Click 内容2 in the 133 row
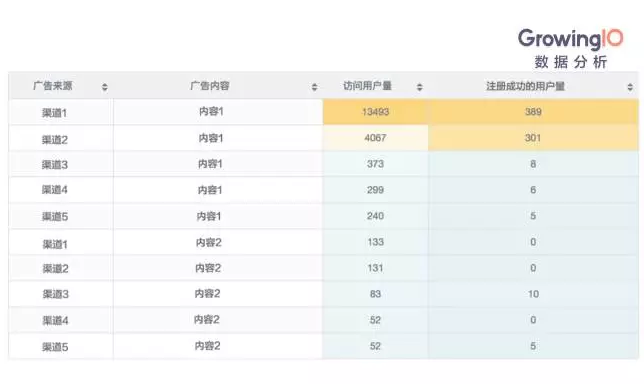The height and width of the screenshot is (384, 644). click(209, 242)
